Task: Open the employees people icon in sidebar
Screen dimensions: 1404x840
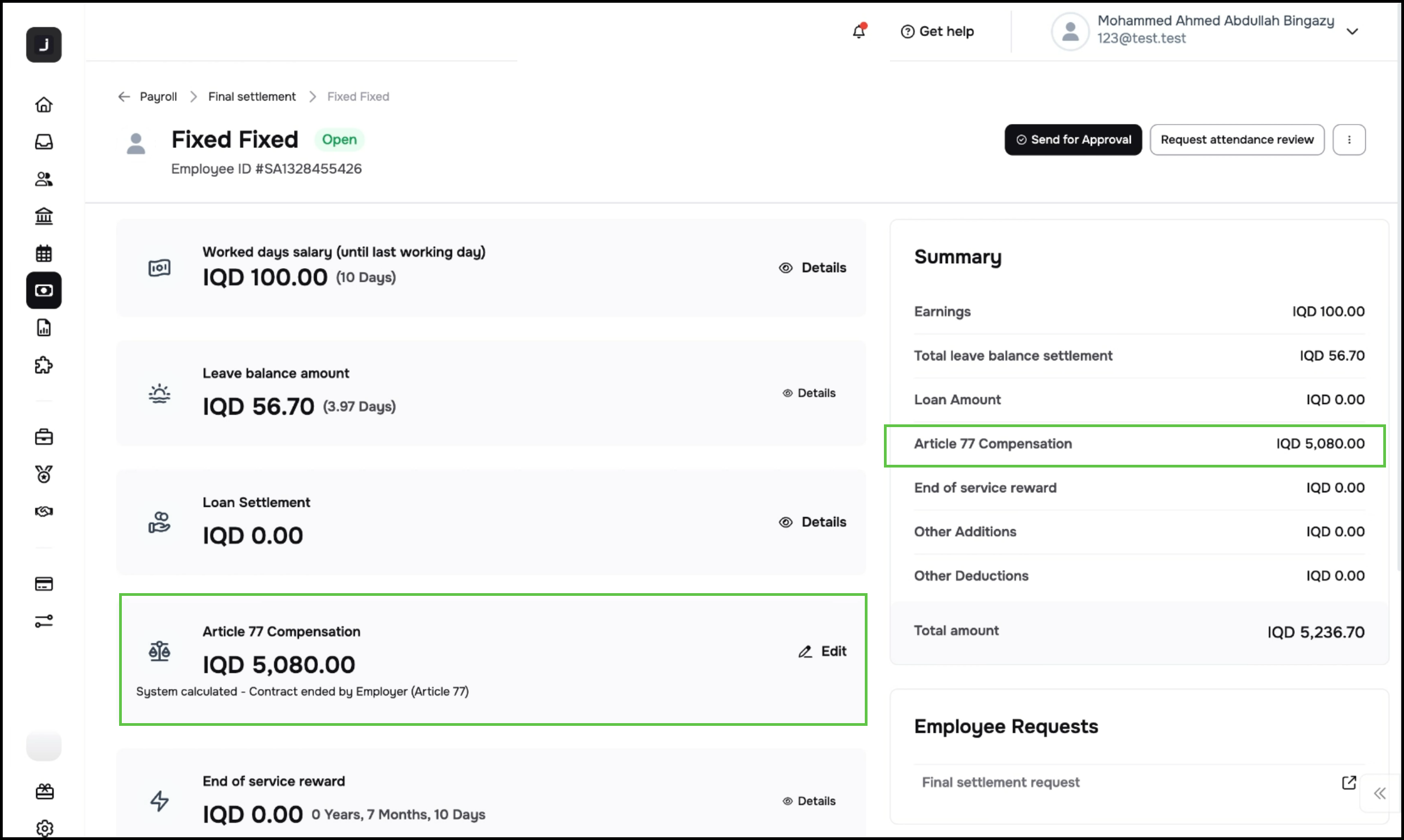Action: click(x=44, y=180)
